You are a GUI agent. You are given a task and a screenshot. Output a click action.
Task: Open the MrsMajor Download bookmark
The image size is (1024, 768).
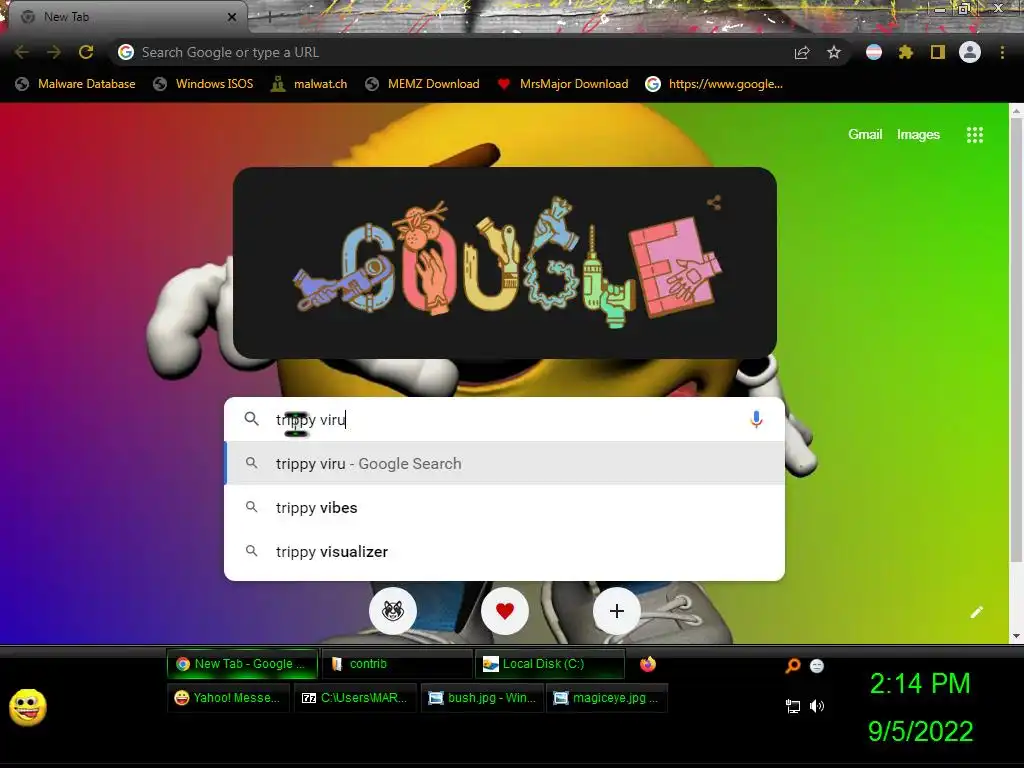point(563,84)
